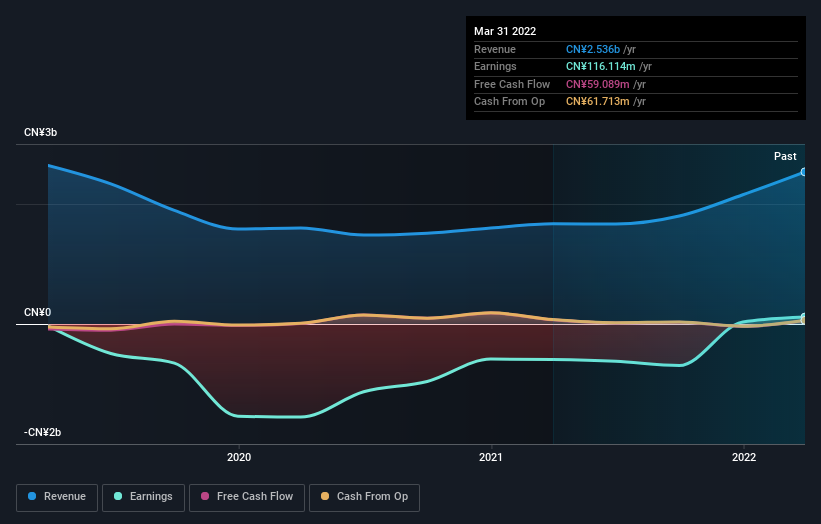Screen dimensions: 821x524
Task: Click the blue Revenue endpoint marker
Action: 803,172
